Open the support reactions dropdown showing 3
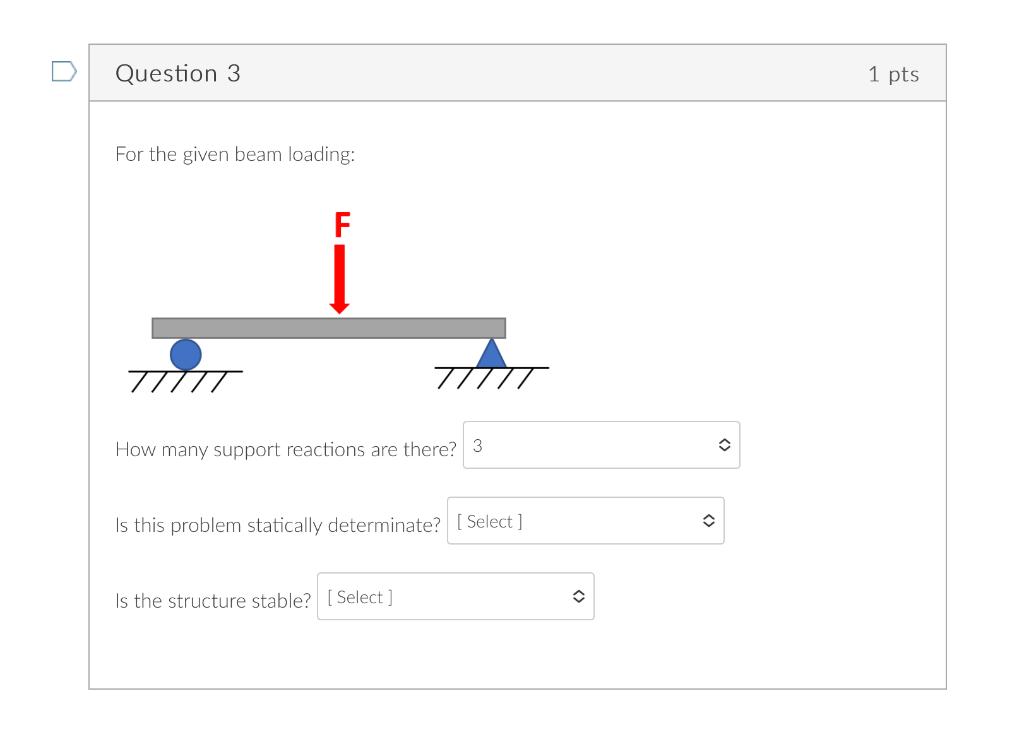 pos(600,444)
